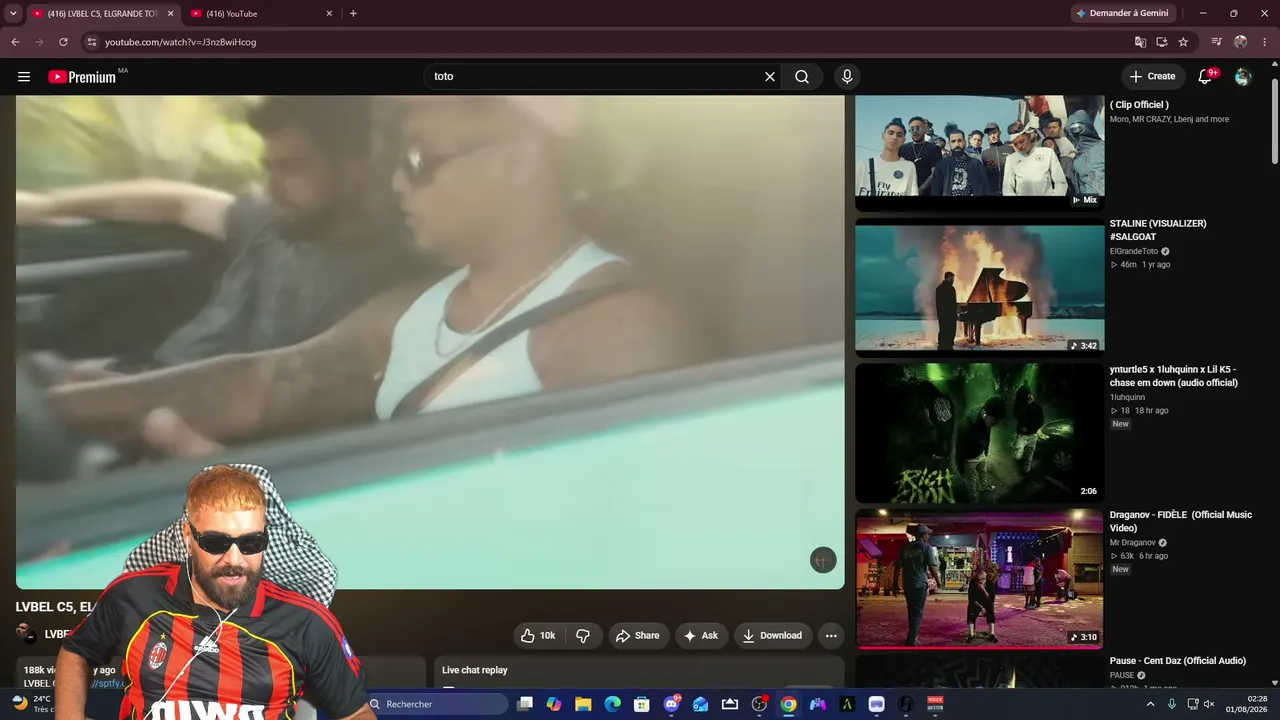Open Discord from the taskbar
This screenshot has height=720, width=1280.
[x=672, y=704]
